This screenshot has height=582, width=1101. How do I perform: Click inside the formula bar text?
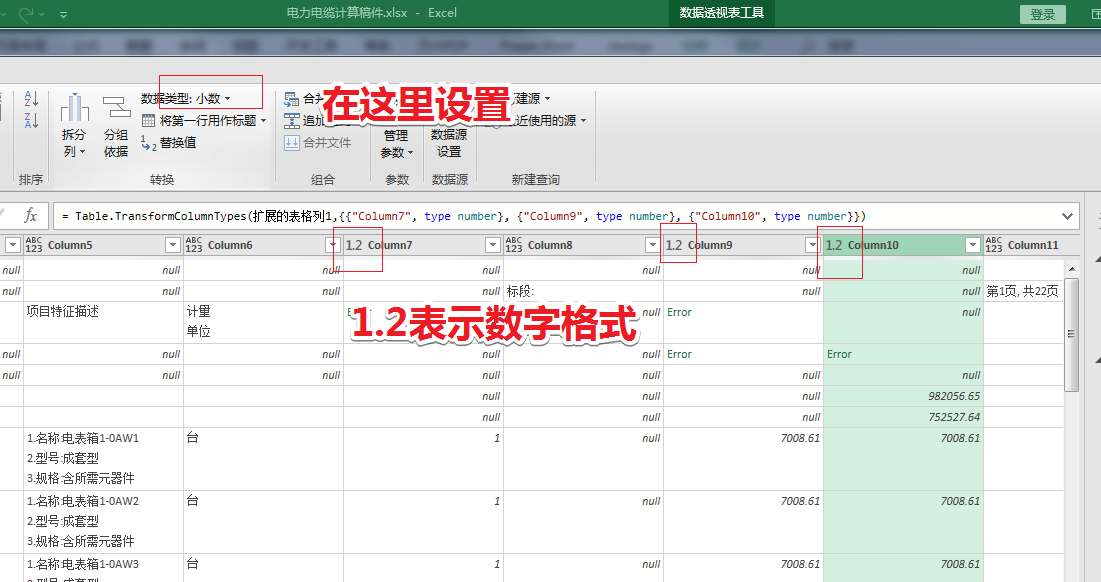pyautogui.click(x=463, y=216)
